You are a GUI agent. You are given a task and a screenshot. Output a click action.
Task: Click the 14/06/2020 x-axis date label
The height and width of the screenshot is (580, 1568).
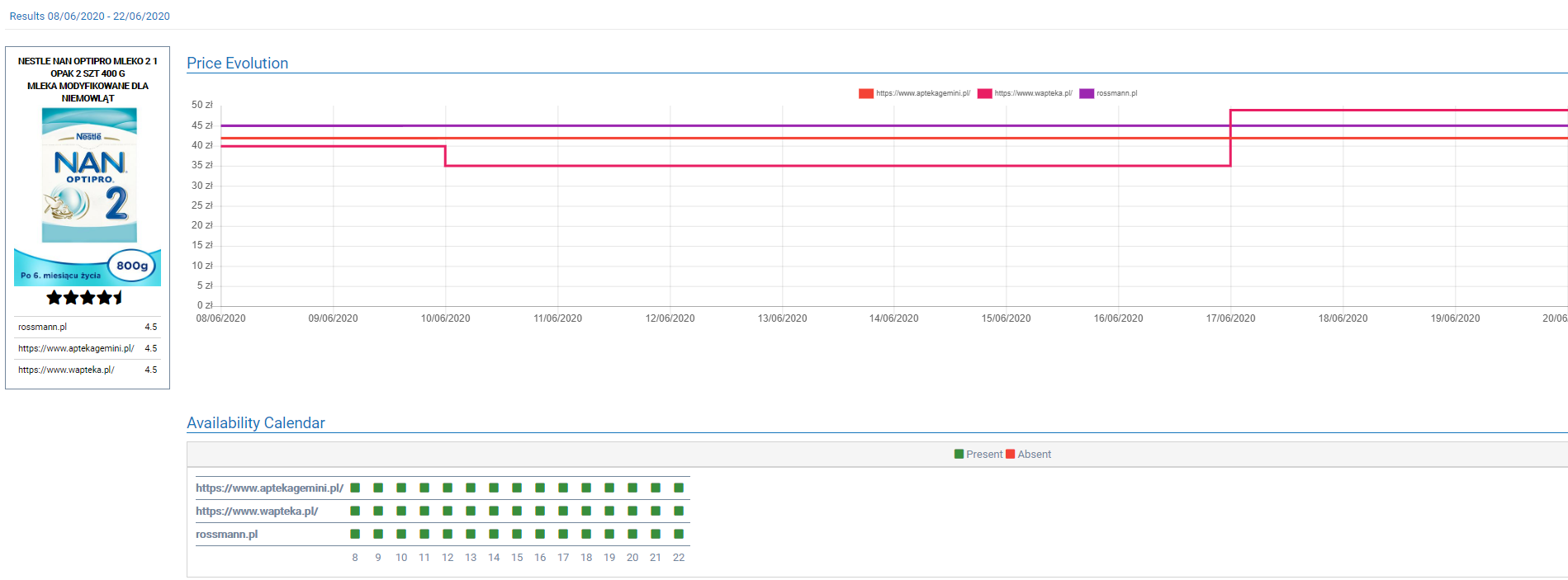(x=893, y=318)
